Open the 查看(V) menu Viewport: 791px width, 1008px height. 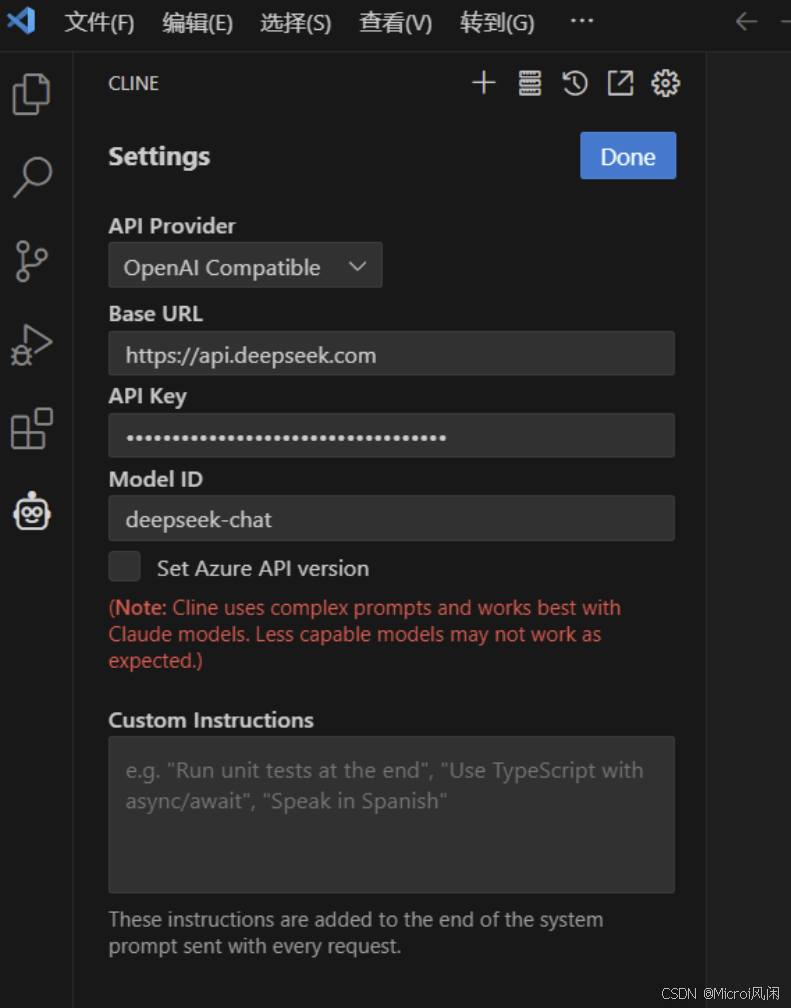[x=396, y=22]
